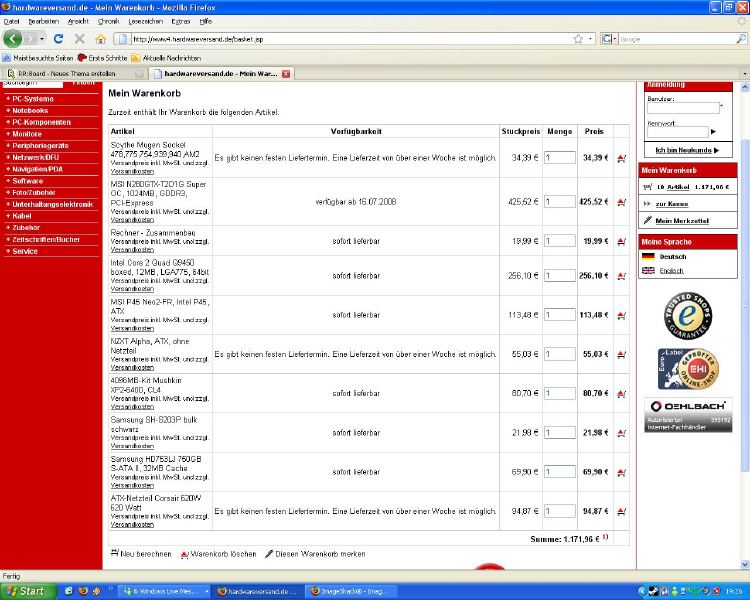Click the search magnifier in Google box
This screenshot has height=600, width=750.
741,39
